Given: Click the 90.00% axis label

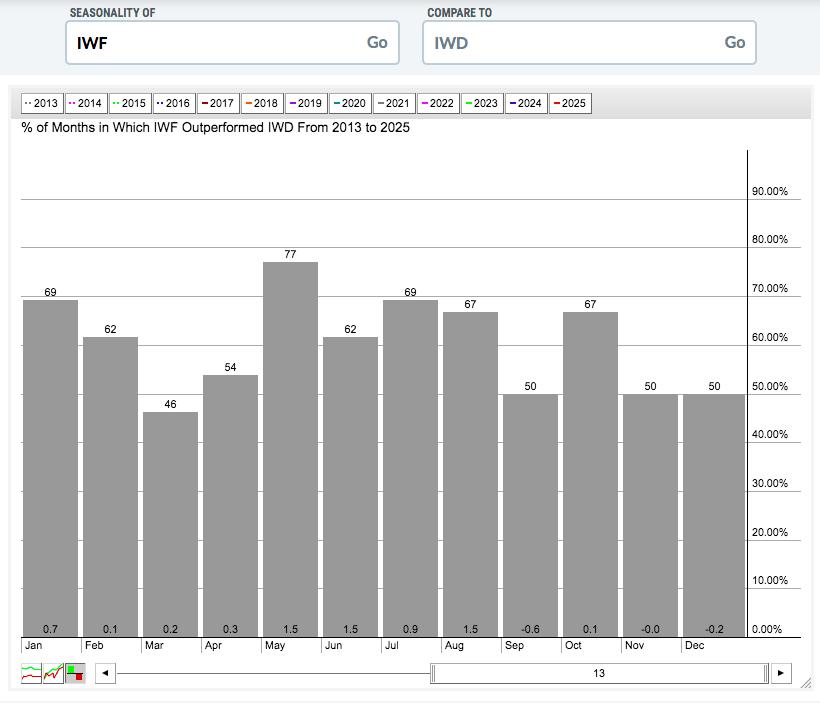Looking at the screenshot, I should tap(770, 191).
